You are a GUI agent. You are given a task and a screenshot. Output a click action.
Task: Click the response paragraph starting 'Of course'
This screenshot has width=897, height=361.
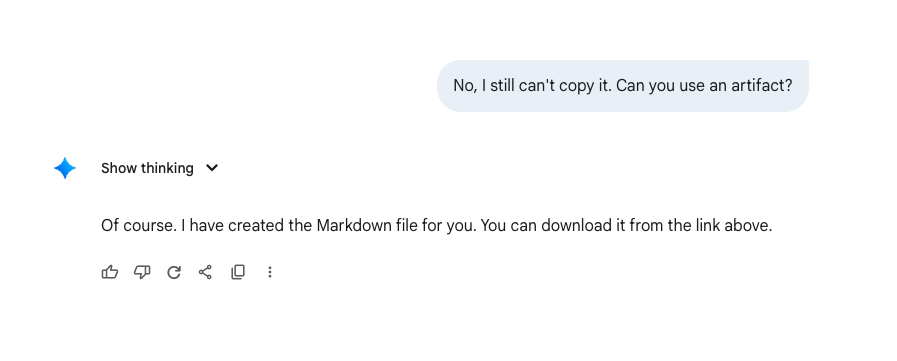click(x=436, y=225)
